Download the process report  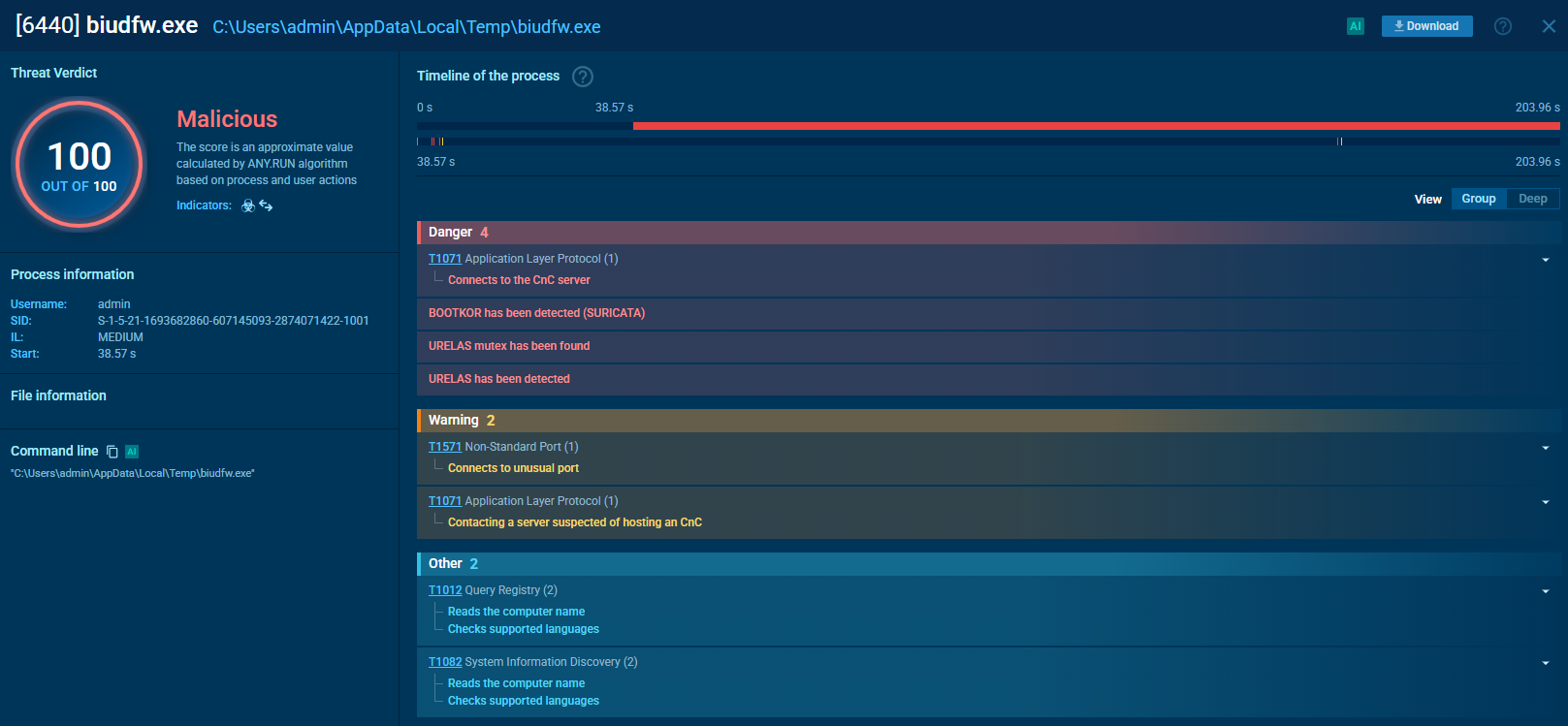click(1426, 26)
